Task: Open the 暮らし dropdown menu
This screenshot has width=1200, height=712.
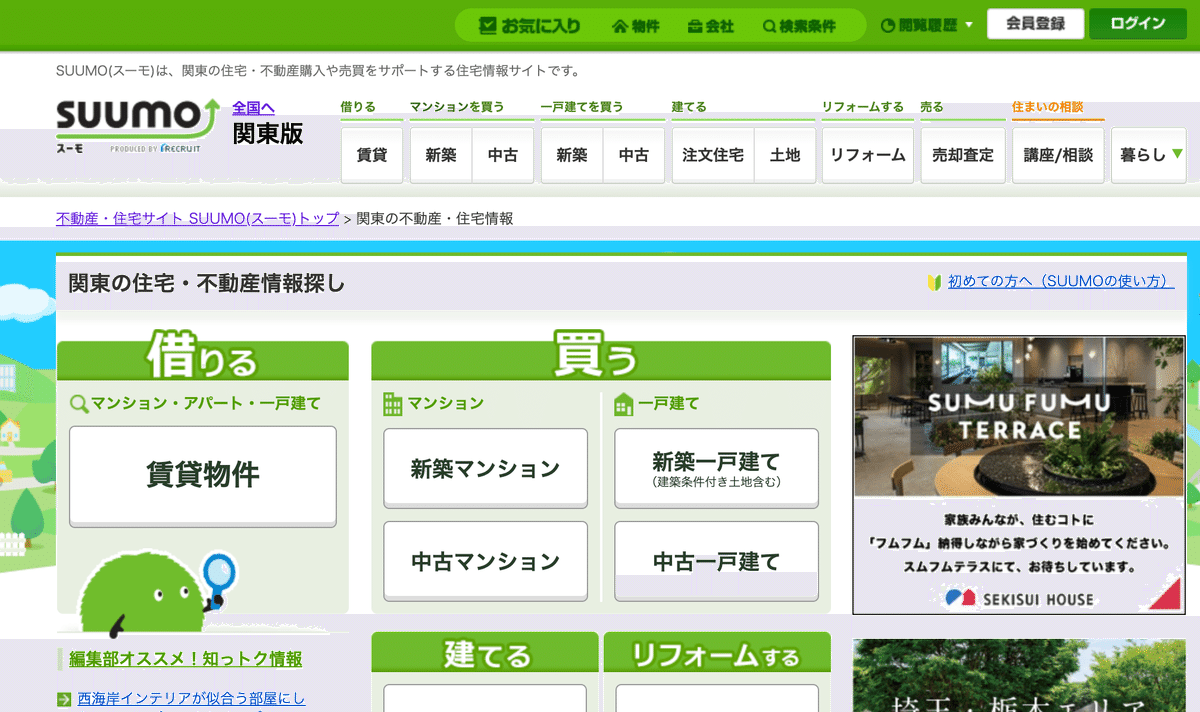Action: [1148, 155]
